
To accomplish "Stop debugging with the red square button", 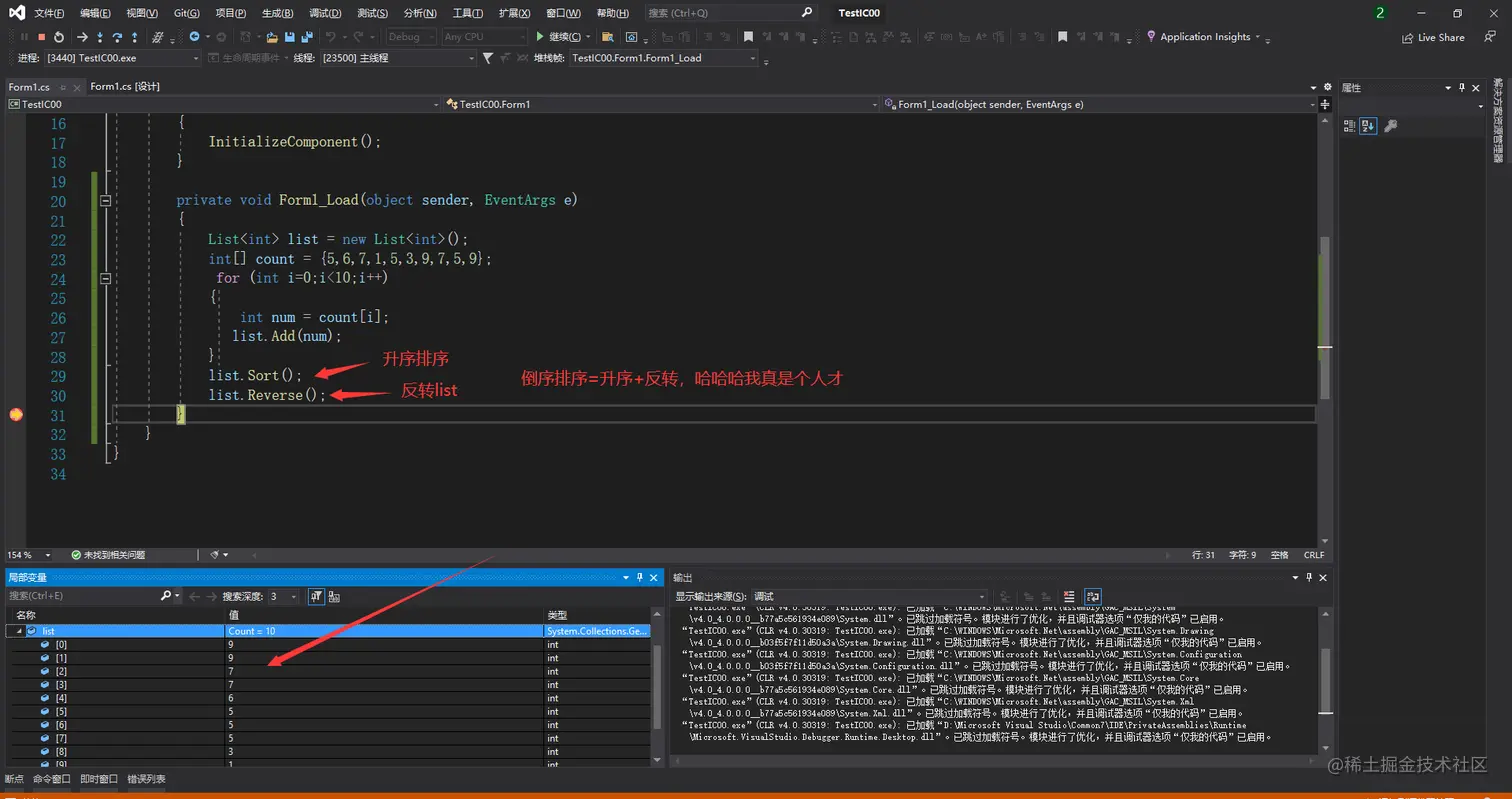I will pyautogui.click(x=41, y=37).
